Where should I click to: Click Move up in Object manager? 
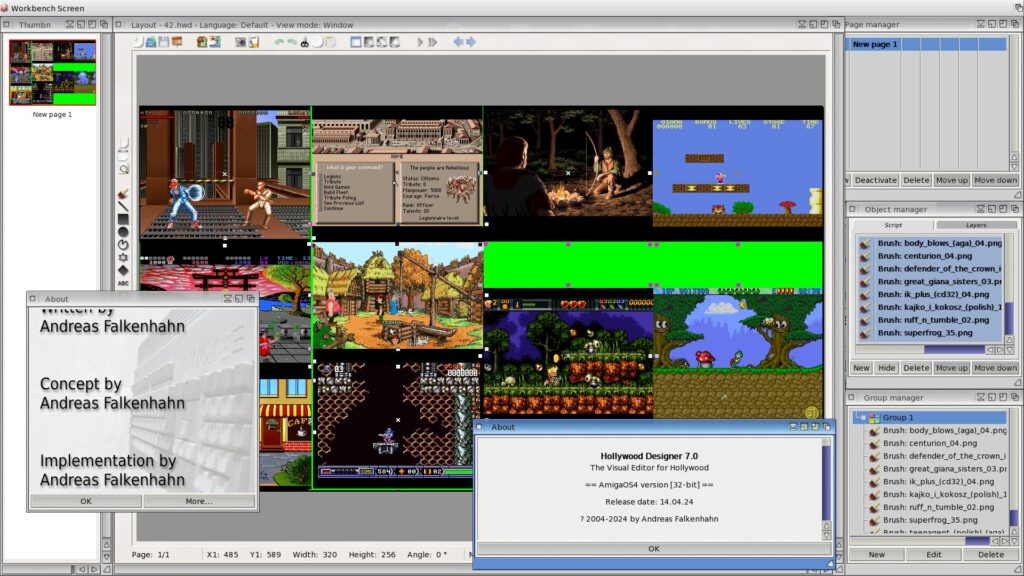[951, 368]
